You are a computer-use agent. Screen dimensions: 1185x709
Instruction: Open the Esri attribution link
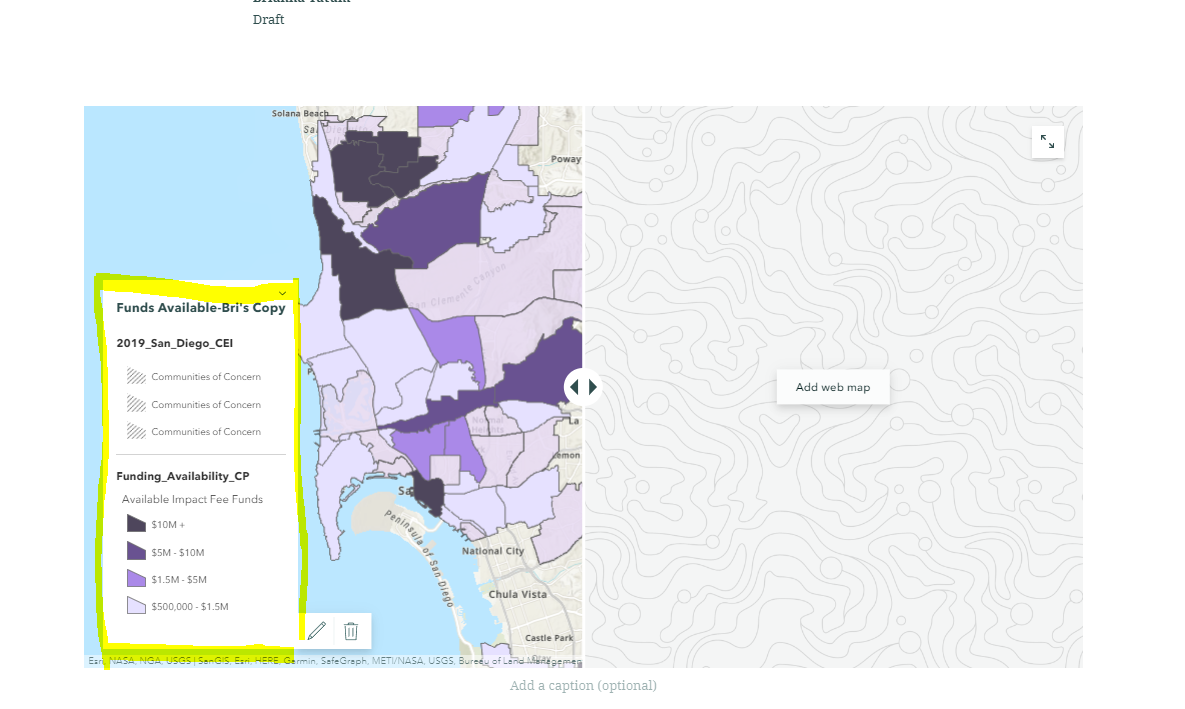tap(95, 660)
